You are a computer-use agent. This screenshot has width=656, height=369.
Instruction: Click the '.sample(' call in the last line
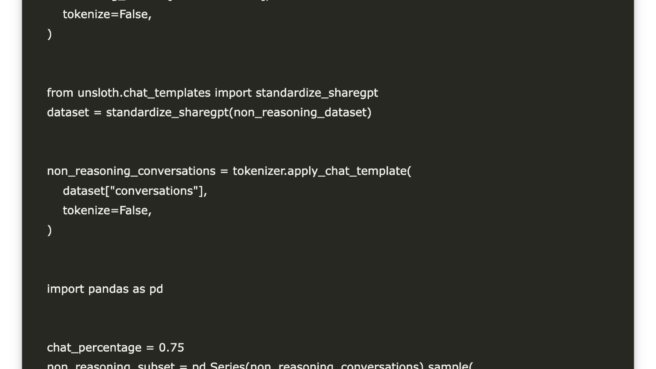[449, 365]
